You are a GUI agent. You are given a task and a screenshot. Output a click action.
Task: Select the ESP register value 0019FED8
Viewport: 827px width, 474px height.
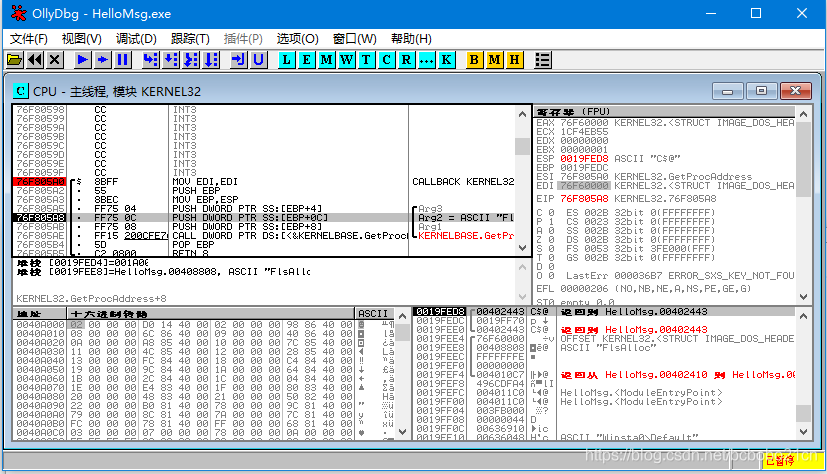point(584,159)
